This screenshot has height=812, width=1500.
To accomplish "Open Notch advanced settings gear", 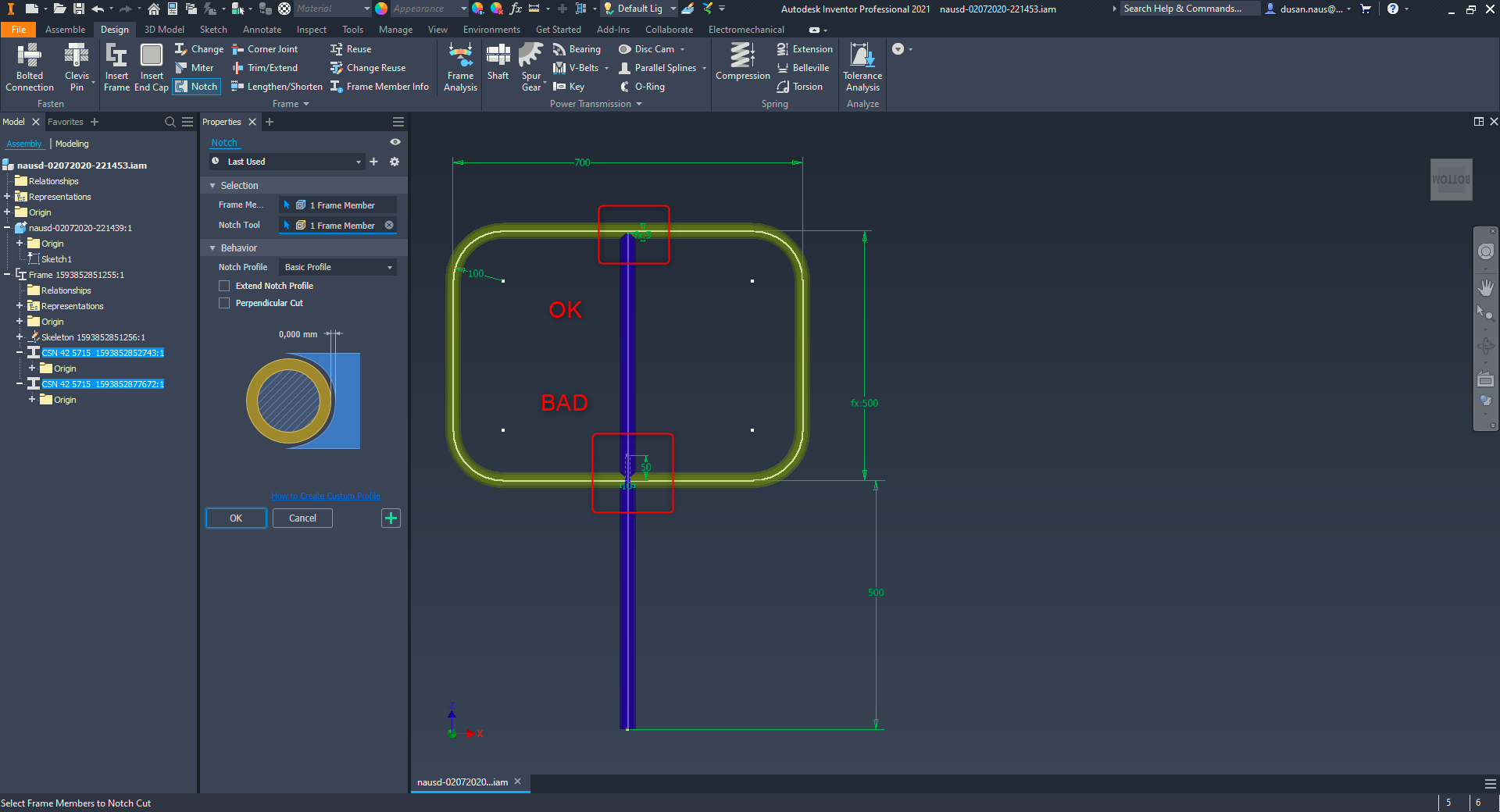I will [x=395, y=162].
